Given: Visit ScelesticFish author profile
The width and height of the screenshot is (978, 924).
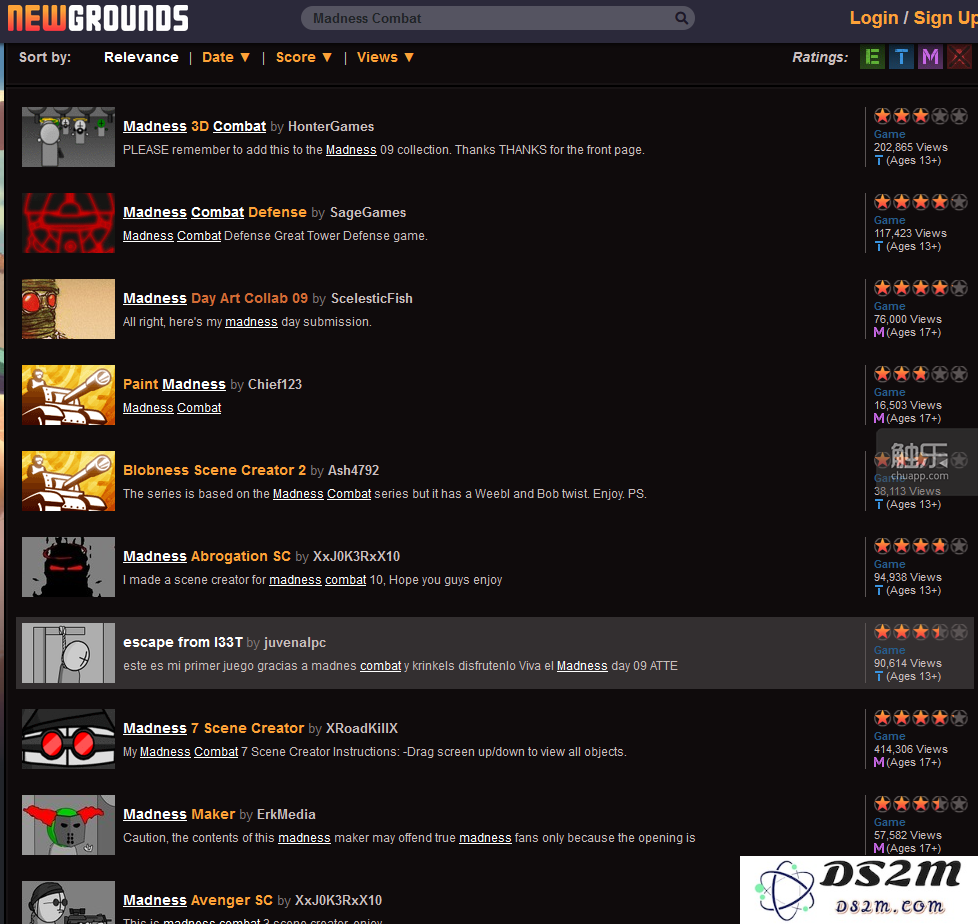Looking at the screenshot, I should tap(372, 298).
